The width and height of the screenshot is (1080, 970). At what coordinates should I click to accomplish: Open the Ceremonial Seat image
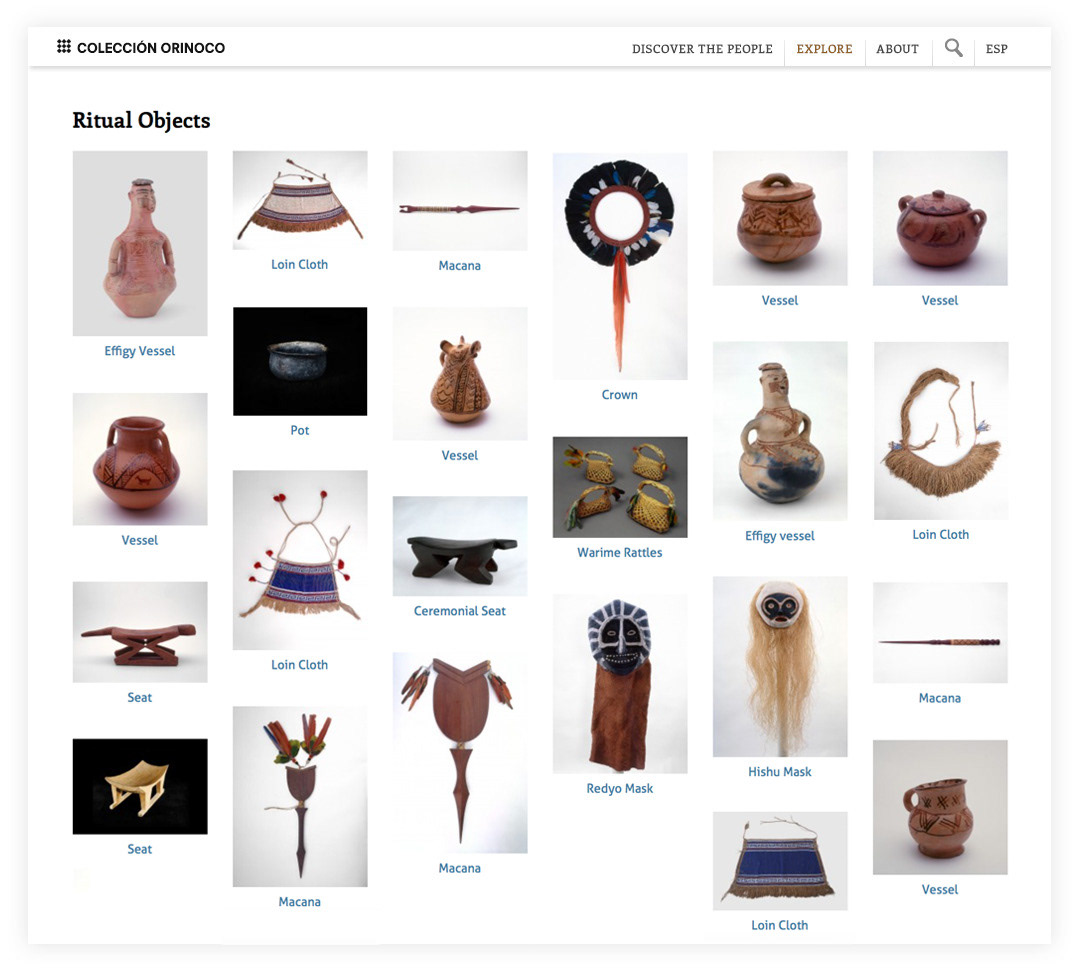pyautogui.click(x=459, y=546)
